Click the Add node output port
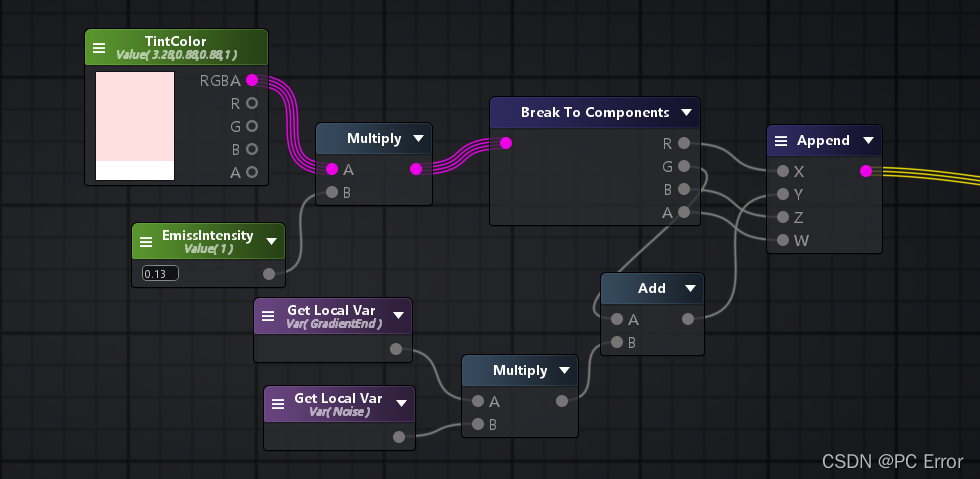Image resolution: width=980 pixels, height=479 pixels. point(688,320)
